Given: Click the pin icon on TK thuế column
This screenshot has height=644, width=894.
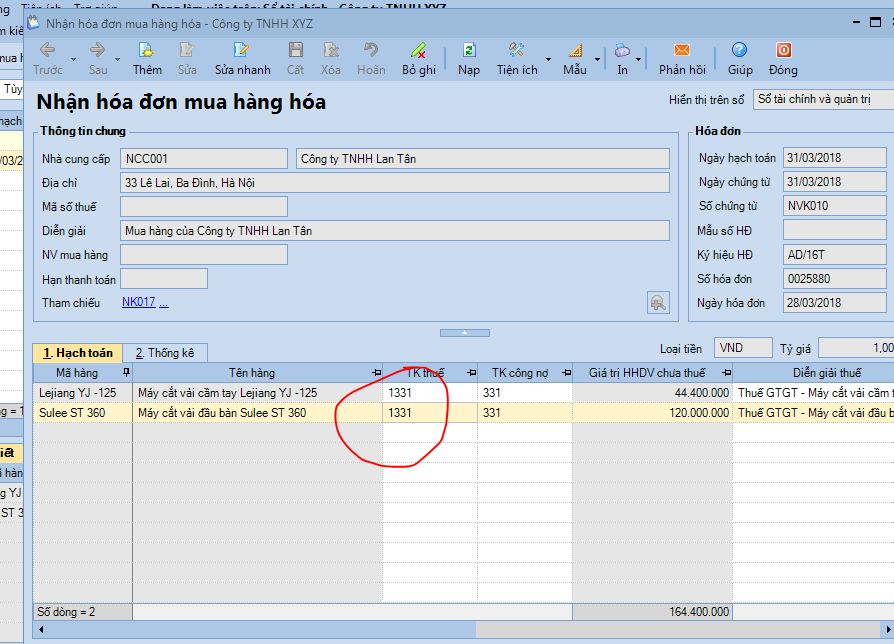Looking at the screenshot, I should [472, 373].
